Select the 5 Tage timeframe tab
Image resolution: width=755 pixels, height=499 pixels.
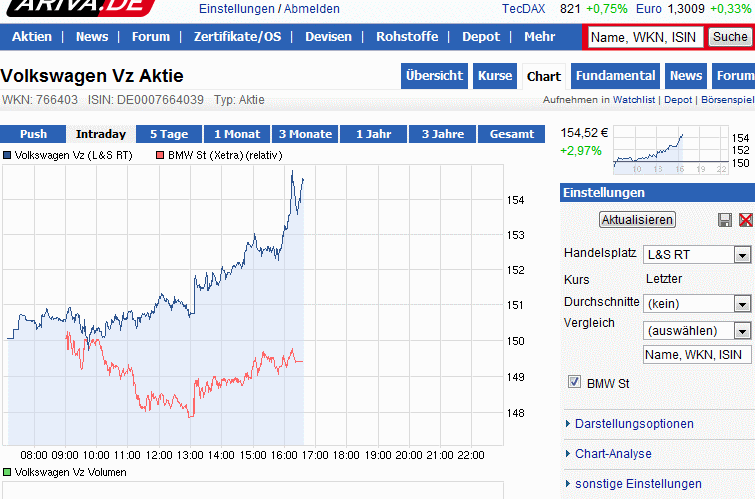(x=169, y=134)
